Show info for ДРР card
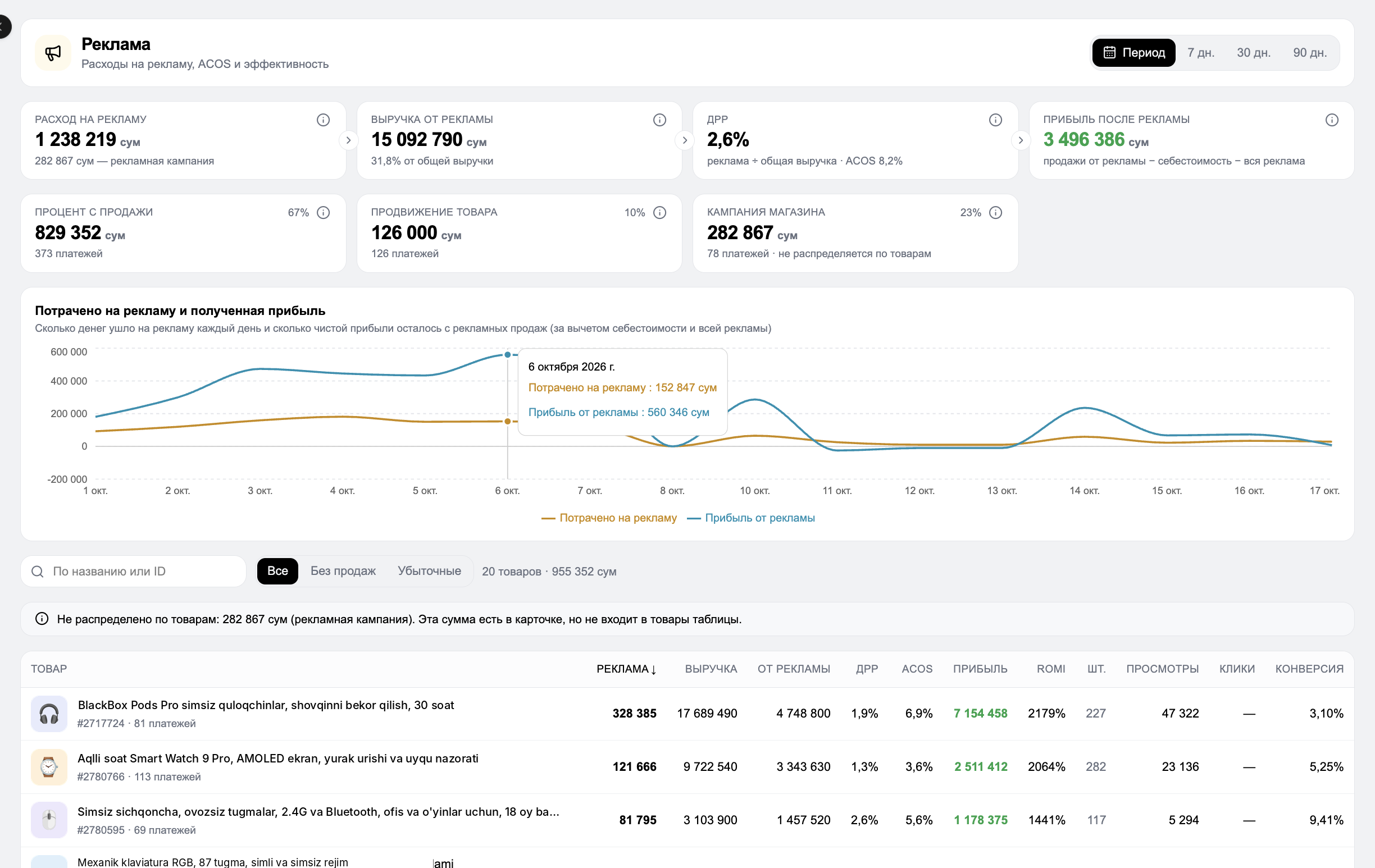The height and width of the screenshot is (868, 1375). (995, 120)
